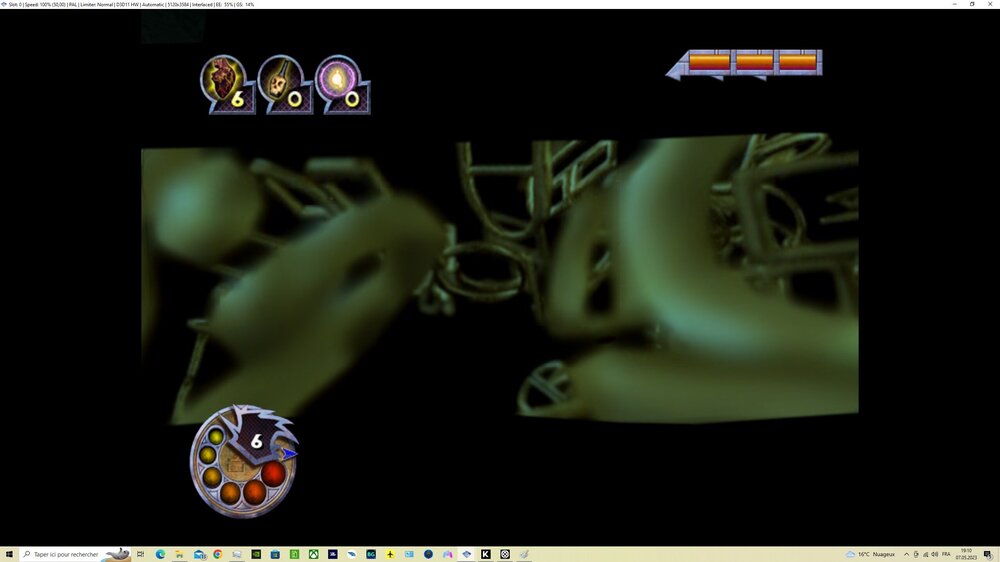Image resolution: width=1000 pixels, height=562 pixels.
Task: Open Google Chrome from the taskbar
Action: click(217, 554)
